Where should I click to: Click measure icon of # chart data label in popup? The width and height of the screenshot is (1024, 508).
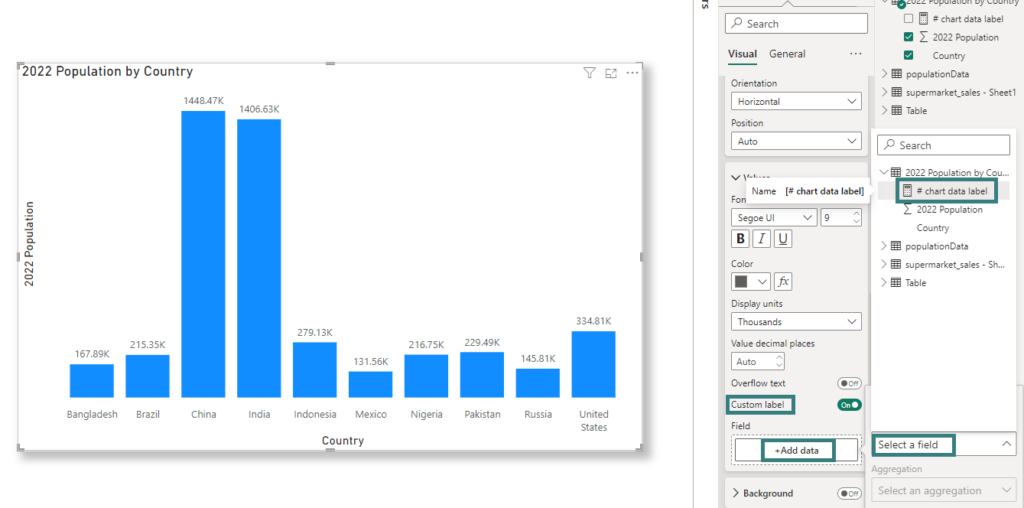[907, 191]
